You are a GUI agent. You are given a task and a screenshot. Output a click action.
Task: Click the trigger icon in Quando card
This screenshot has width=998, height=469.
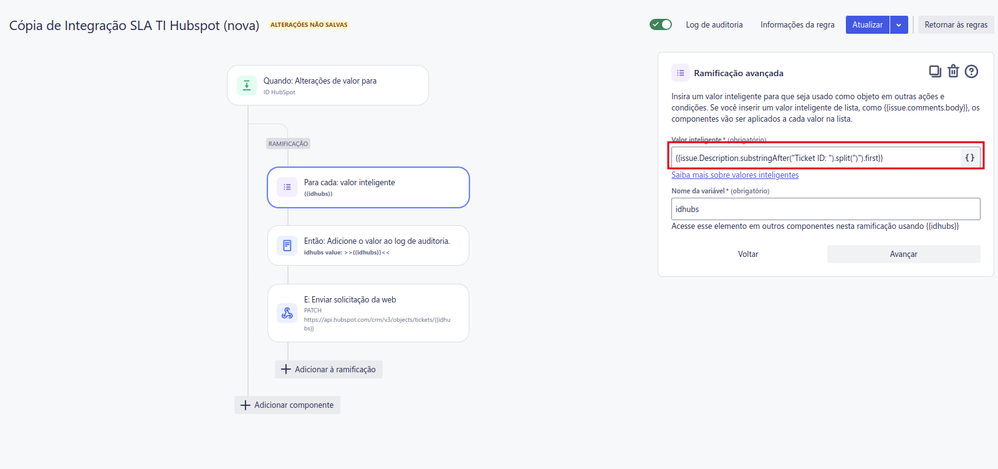(247, 85)
